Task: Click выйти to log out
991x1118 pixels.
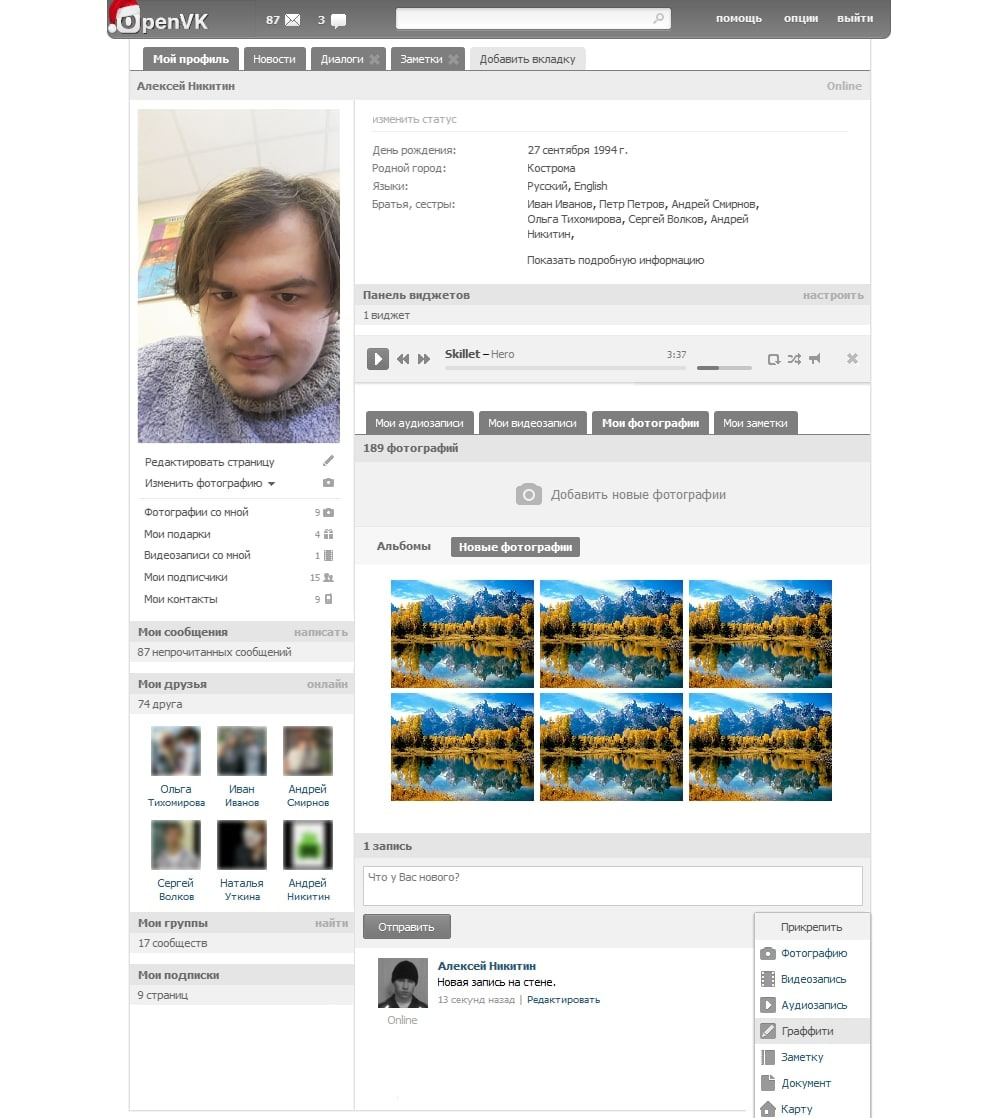Action: tap(855, 19)
